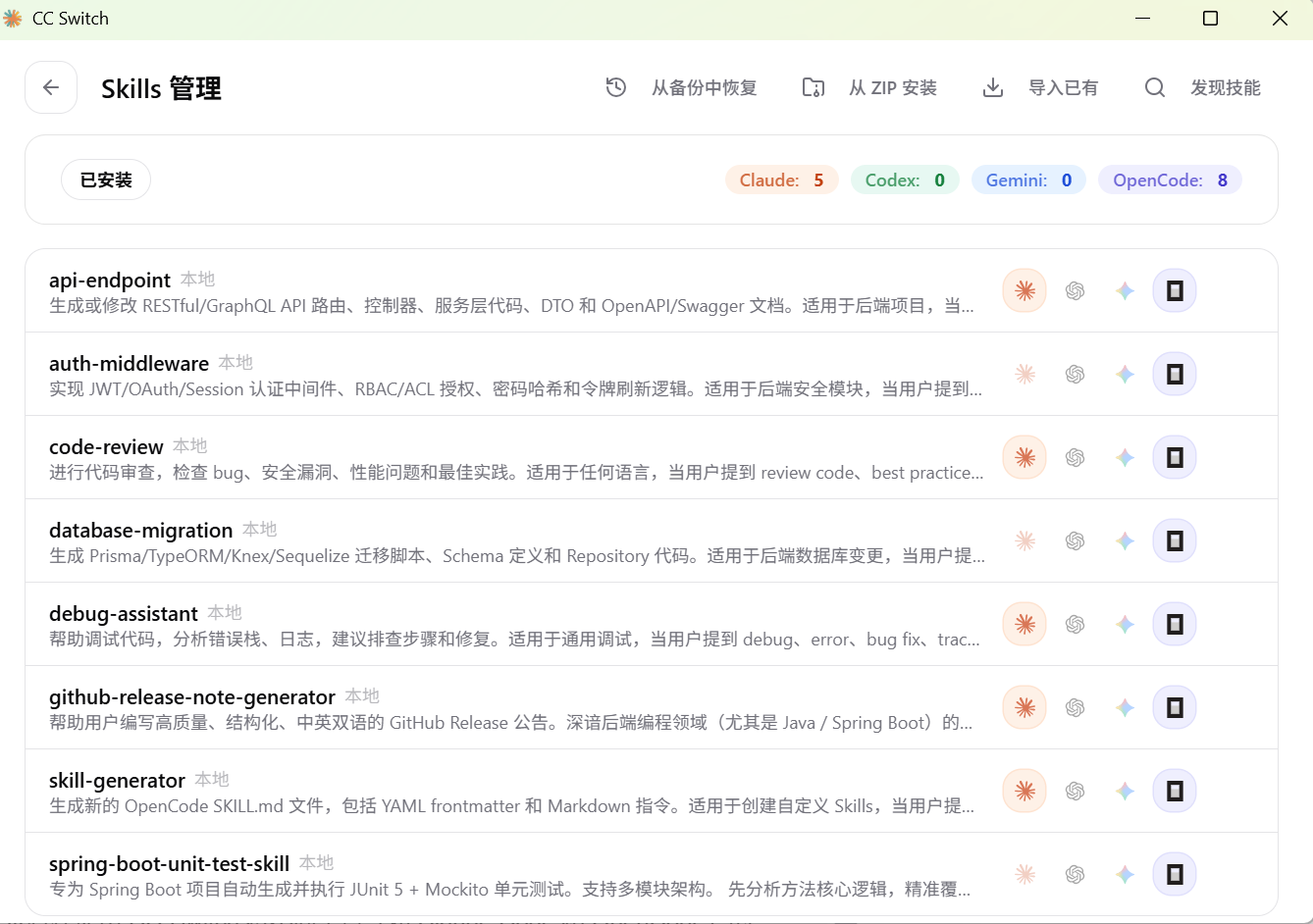Click the Skills 管理 page title
Viewport: 1313px width, 924px height.
click(x=161, y=88)
